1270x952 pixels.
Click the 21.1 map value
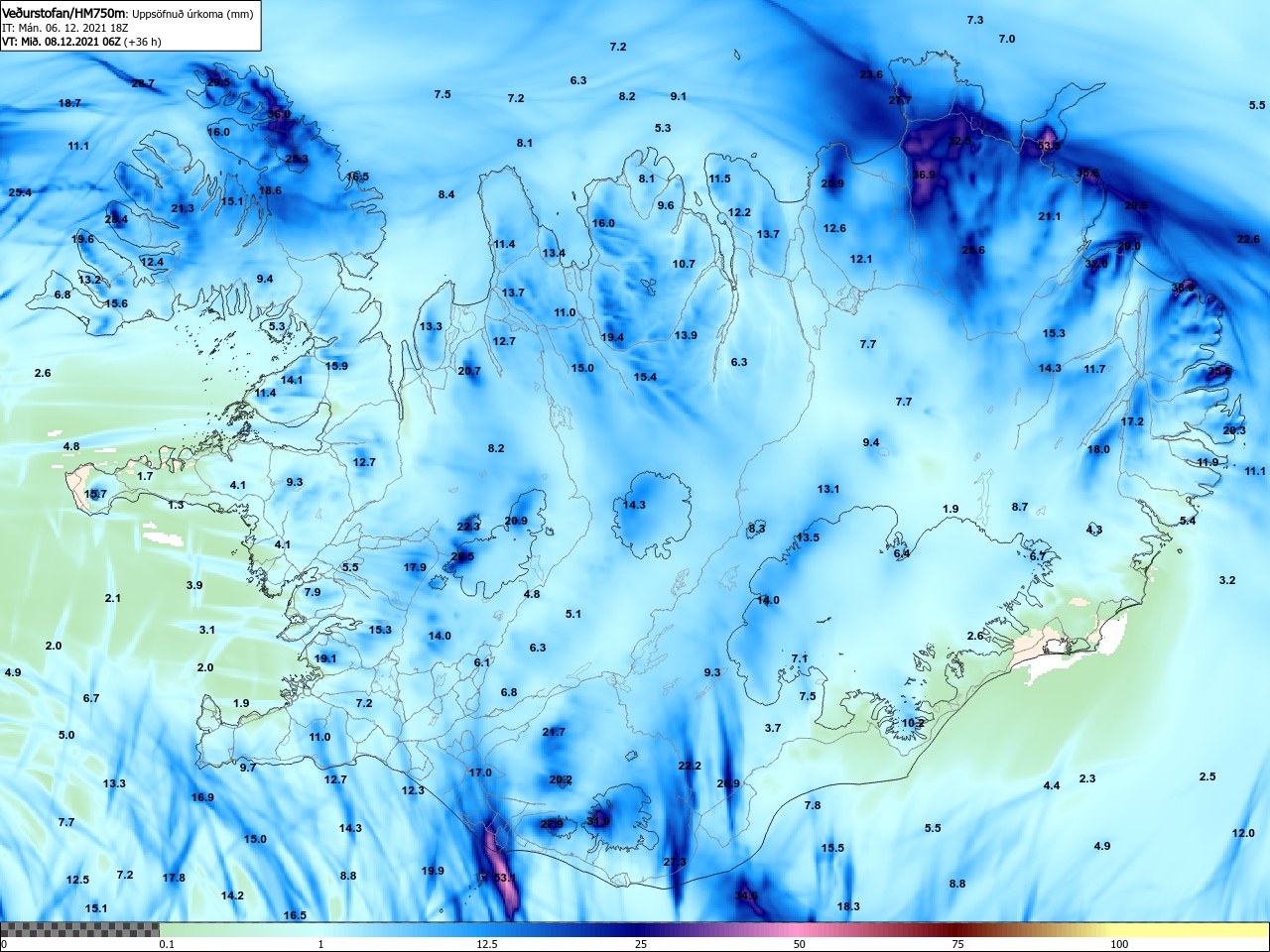click(1050, 216)
